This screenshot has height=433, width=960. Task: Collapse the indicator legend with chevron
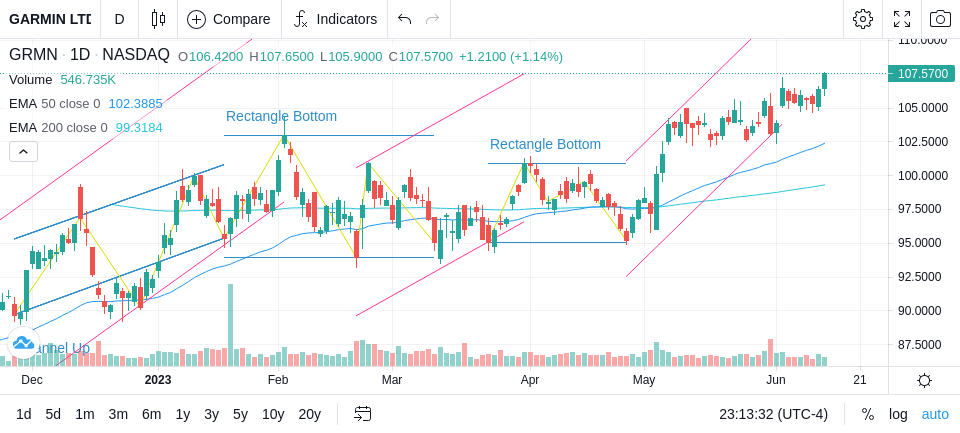[x=23, y=151]
